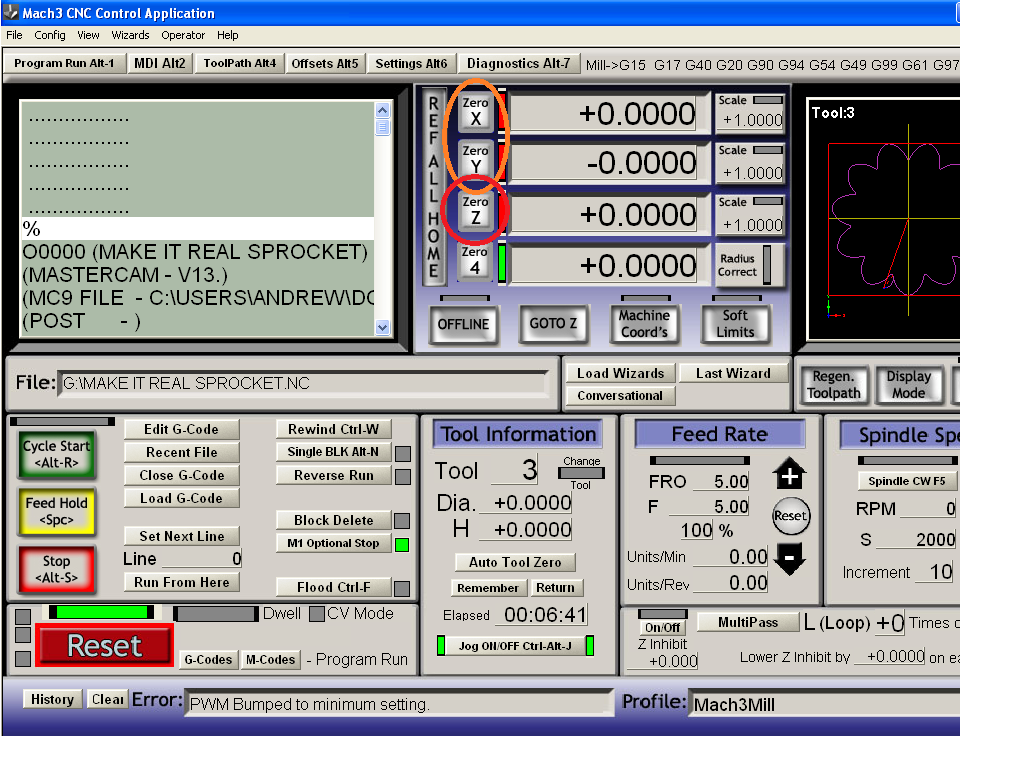Click the Zero X axis button
This screenshot has height=768, width=1024.
tap(475, 111)
